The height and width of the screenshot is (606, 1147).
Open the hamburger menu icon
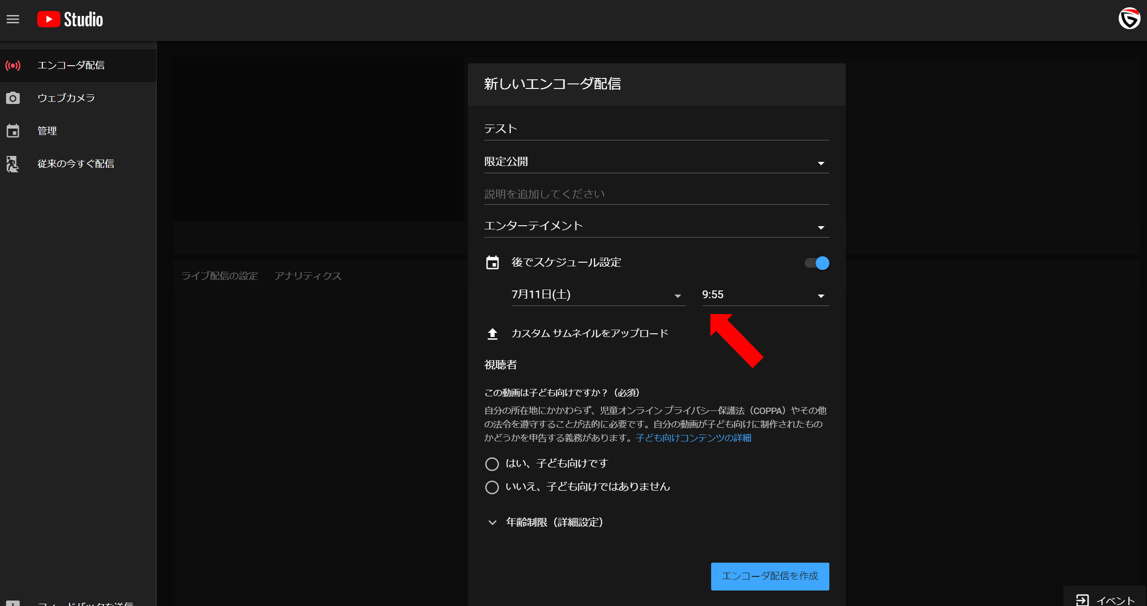tap(13, 19)
